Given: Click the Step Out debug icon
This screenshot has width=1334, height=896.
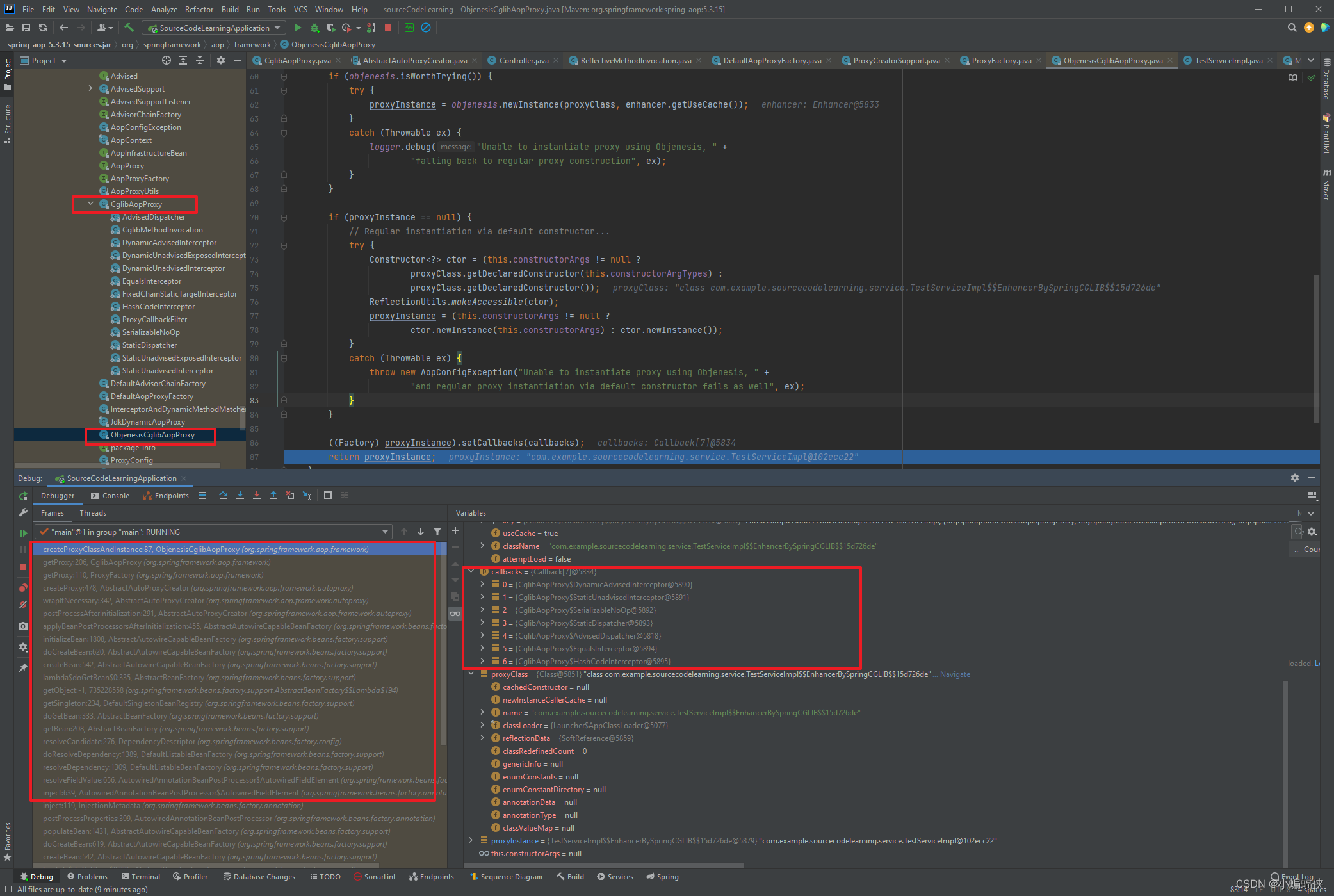Looking at the screenshot, I should [x=273, y=495].
